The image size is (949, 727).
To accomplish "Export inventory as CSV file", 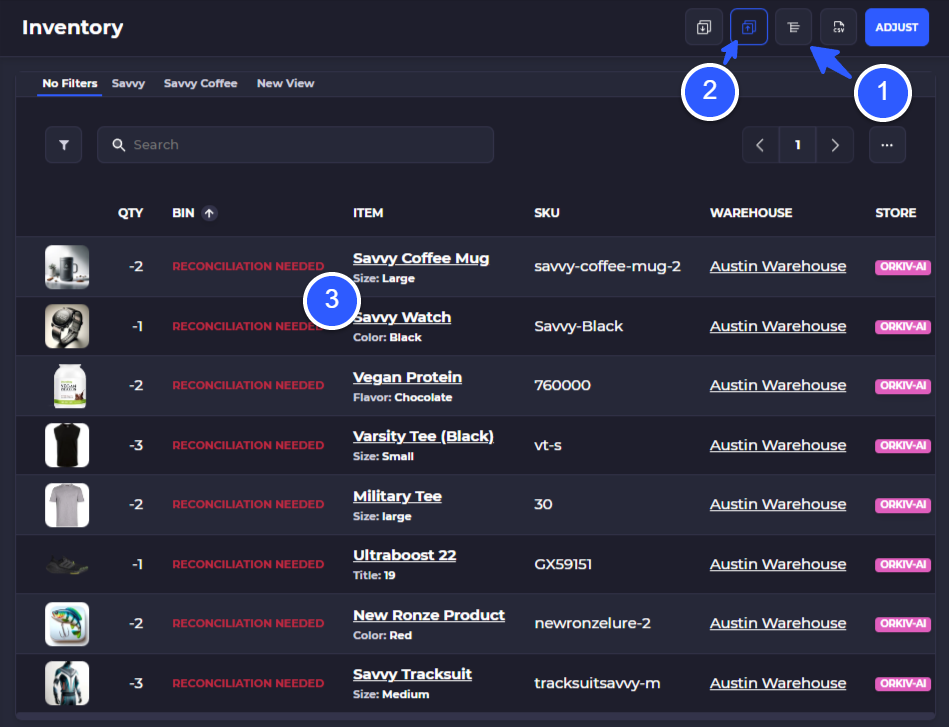I will point(838,27).
